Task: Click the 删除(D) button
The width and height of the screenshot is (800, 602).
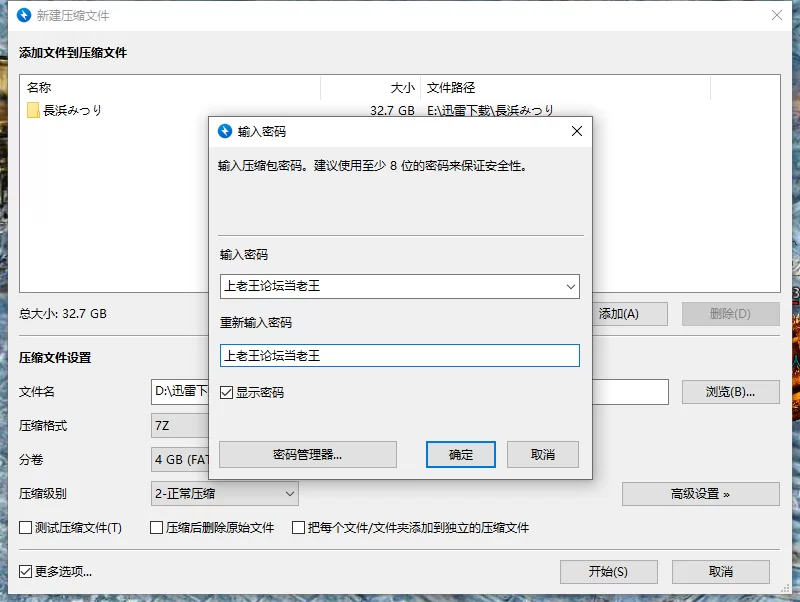Action: click(x=731, y=314)
